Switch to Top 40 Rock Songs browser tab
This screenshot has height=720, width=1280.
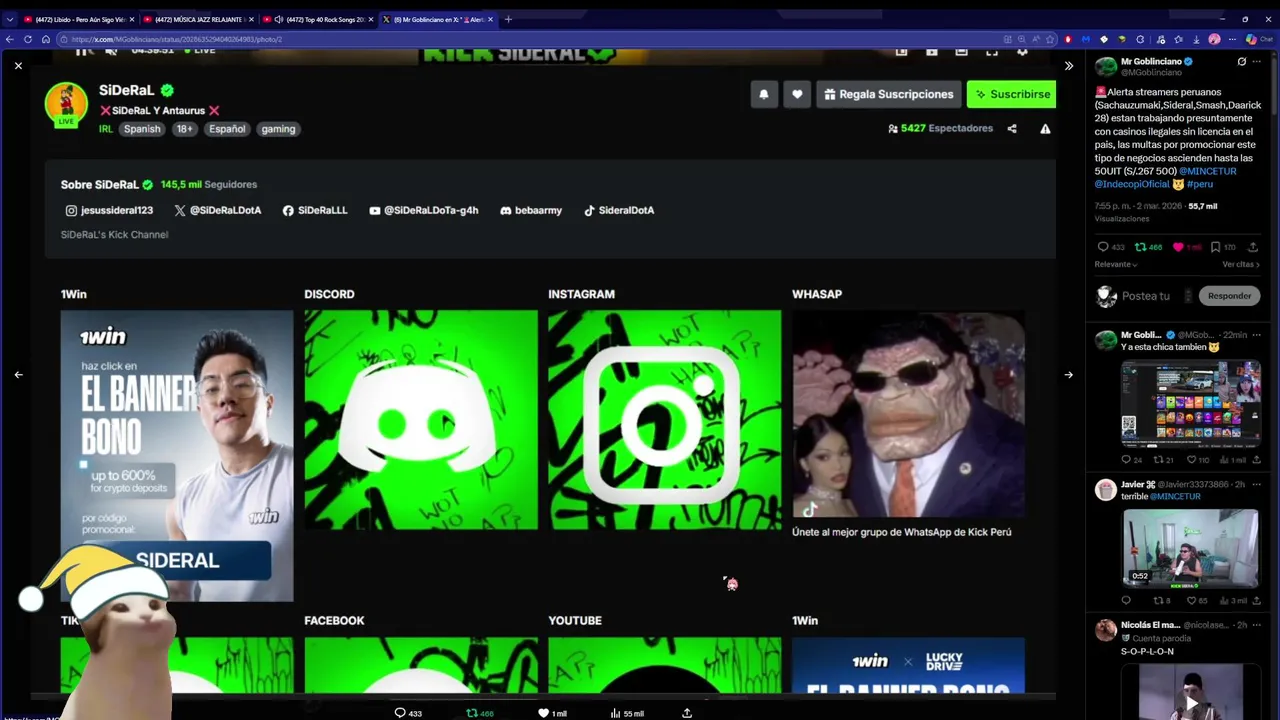click(x=320, y=19)
